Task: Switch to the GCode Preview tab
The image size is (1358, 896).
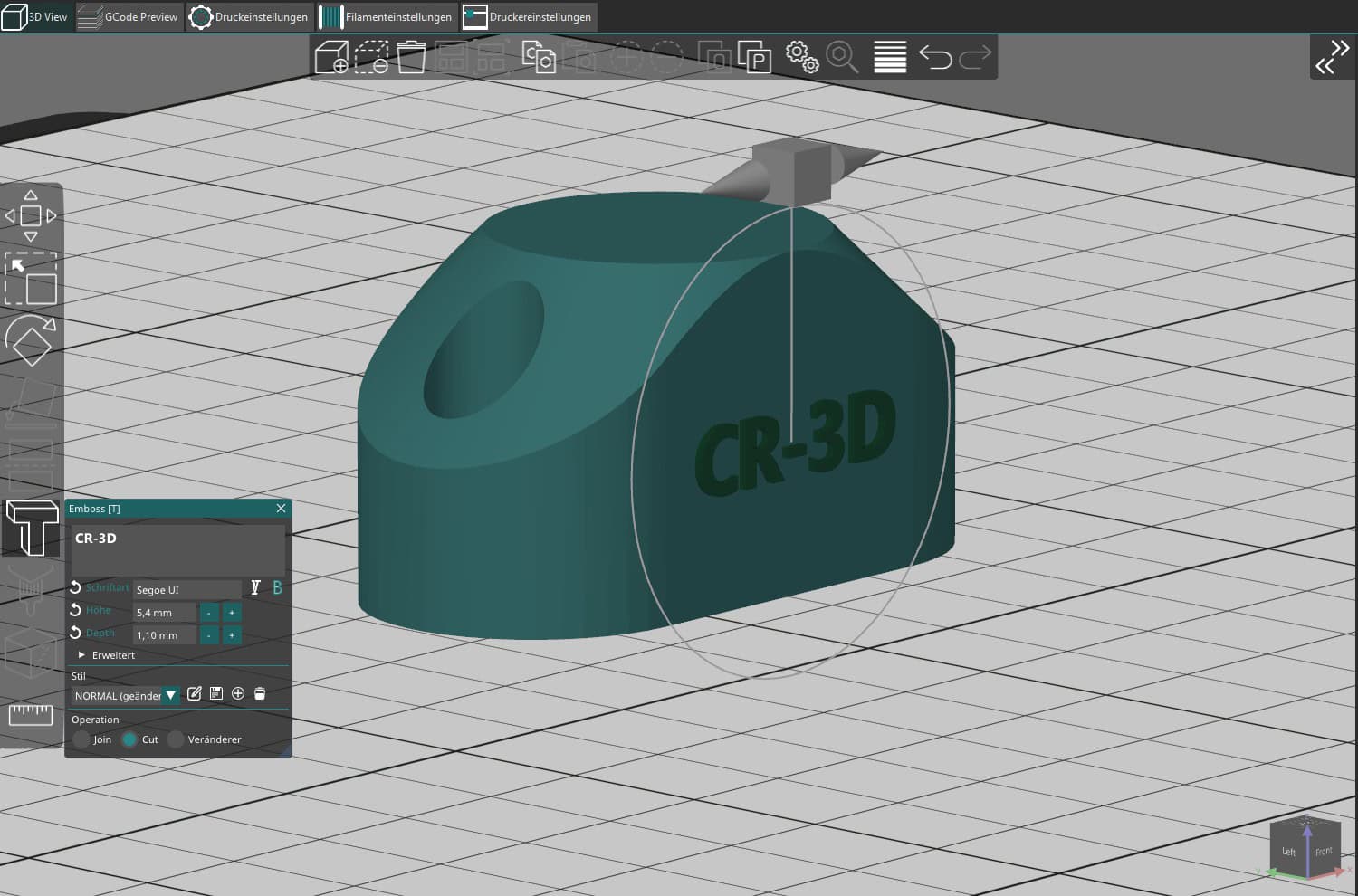Action: point(129,17)
